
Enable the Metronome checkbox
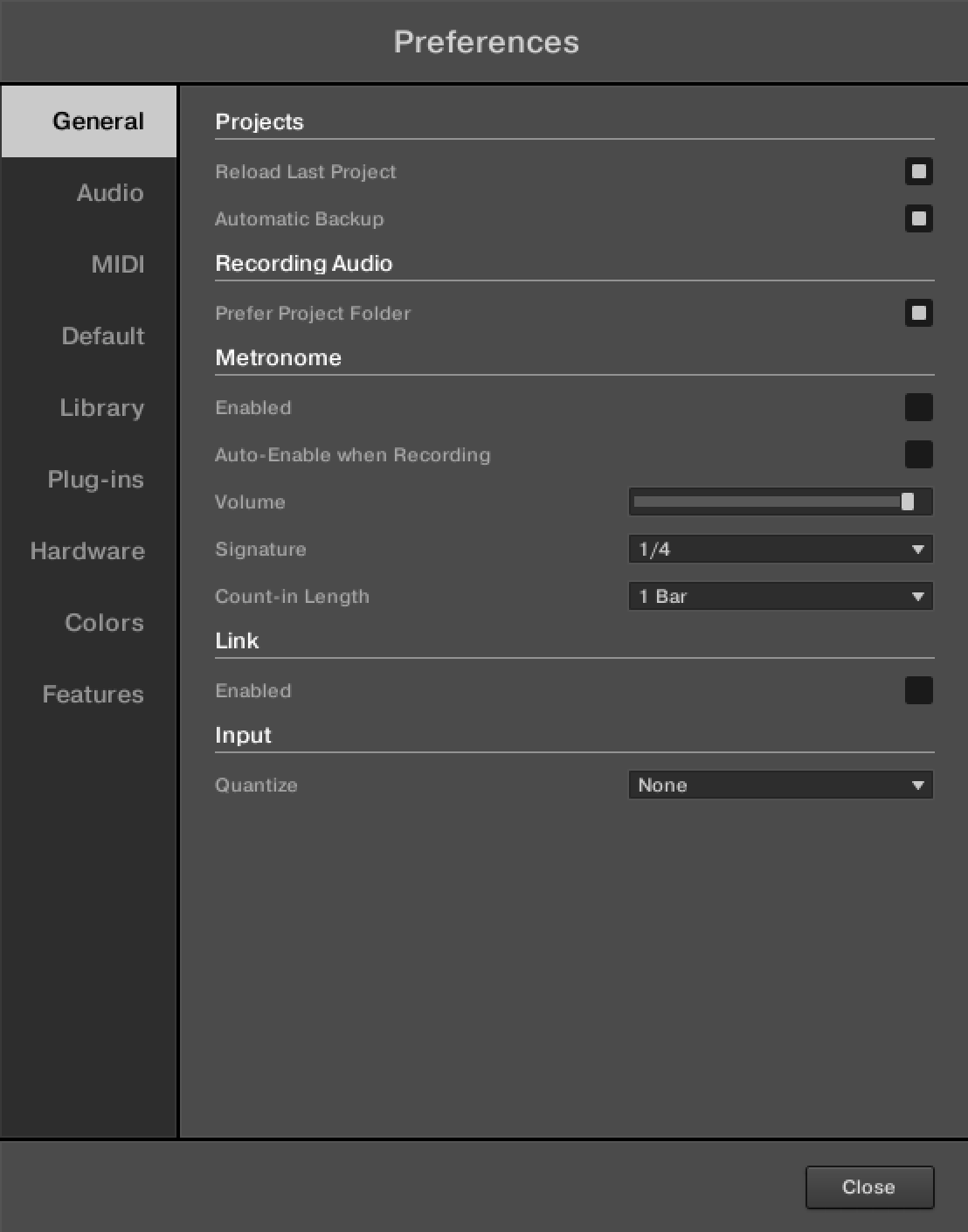pyautogui.click(x=918, y=407)
